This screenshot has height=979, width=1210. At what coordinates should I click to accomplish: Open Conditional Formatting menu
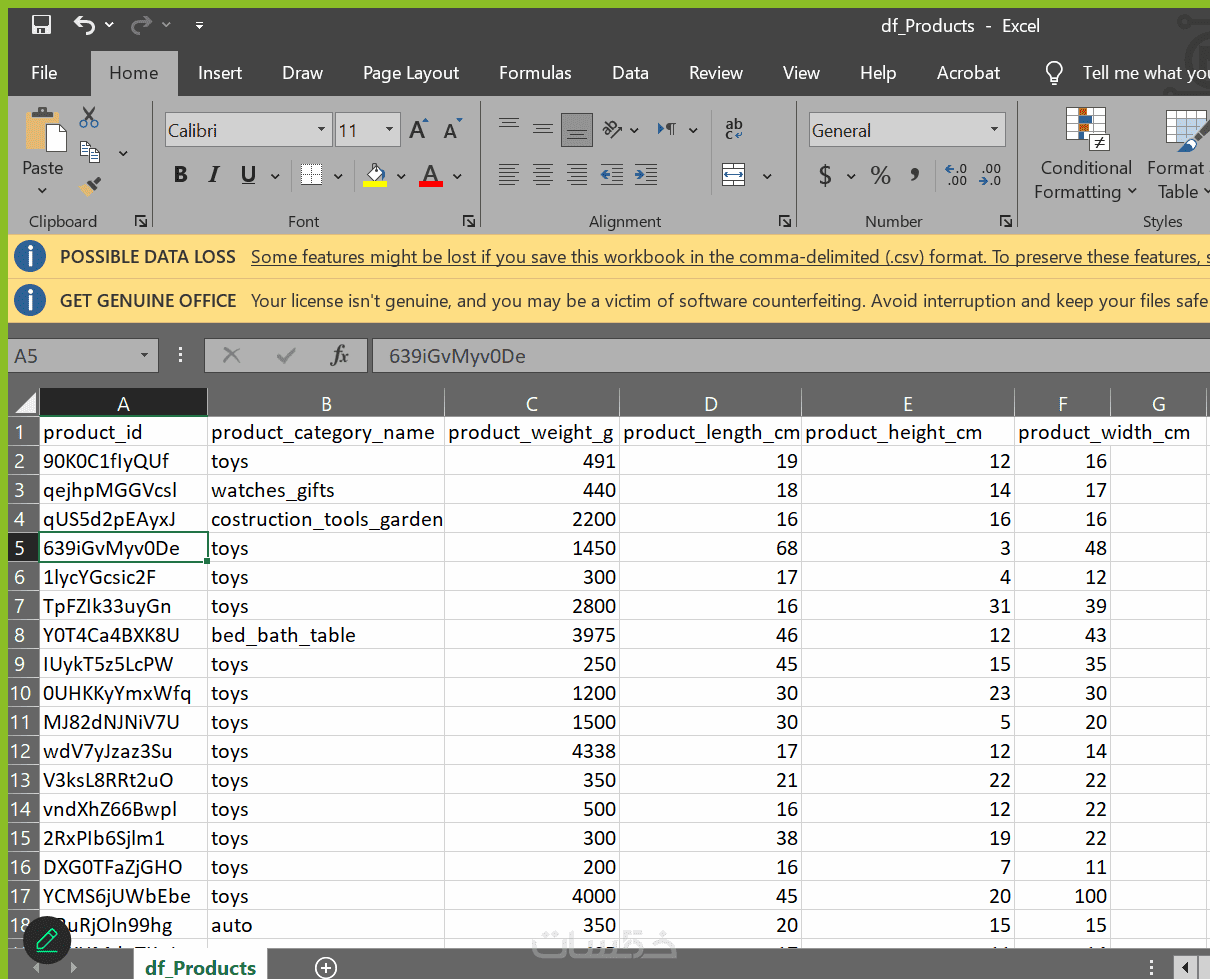point(1086,154)
